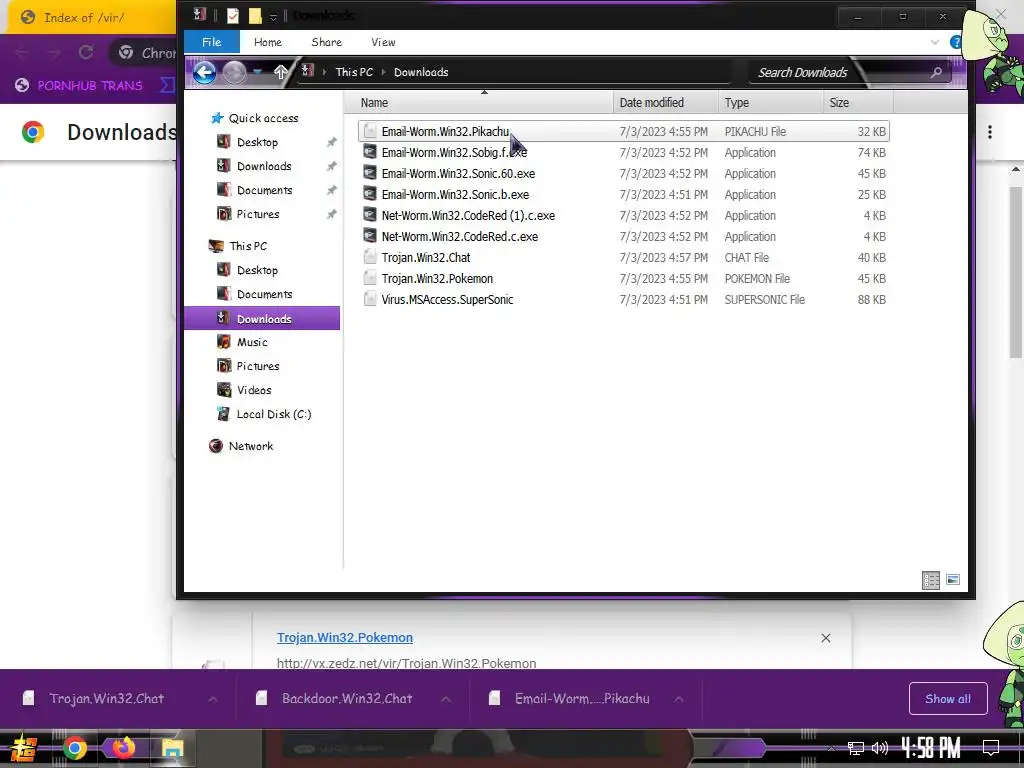Open Desktop under Quick access
1024x768 pixels.
(x=248, y=142)
